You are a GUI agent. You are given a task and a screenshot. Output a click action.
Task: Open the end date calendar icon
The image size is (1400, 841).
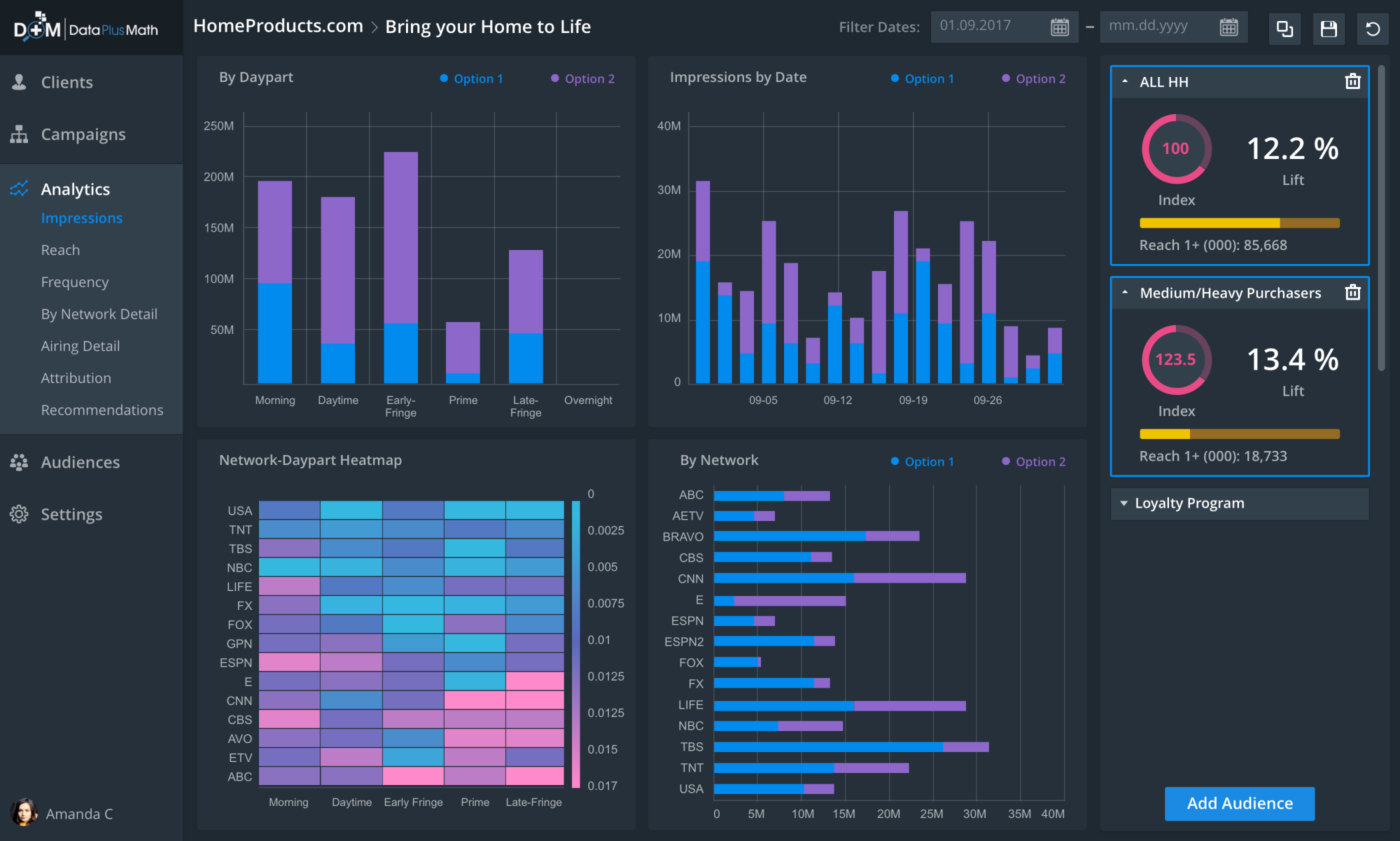(1228, 27)
